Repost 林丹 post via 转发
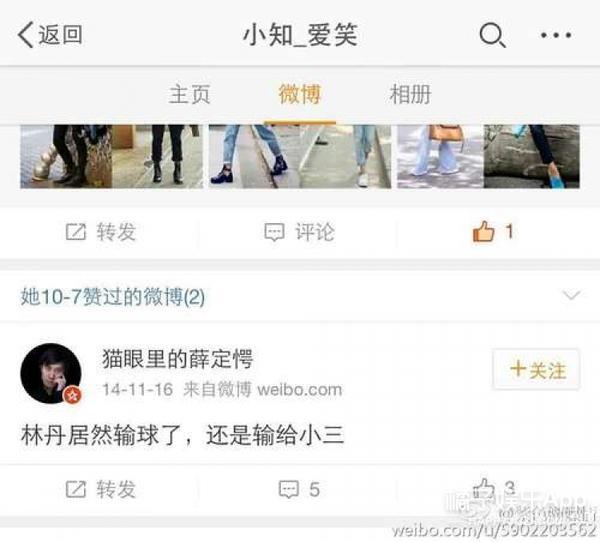600x542 pixels. pos(101,489)
